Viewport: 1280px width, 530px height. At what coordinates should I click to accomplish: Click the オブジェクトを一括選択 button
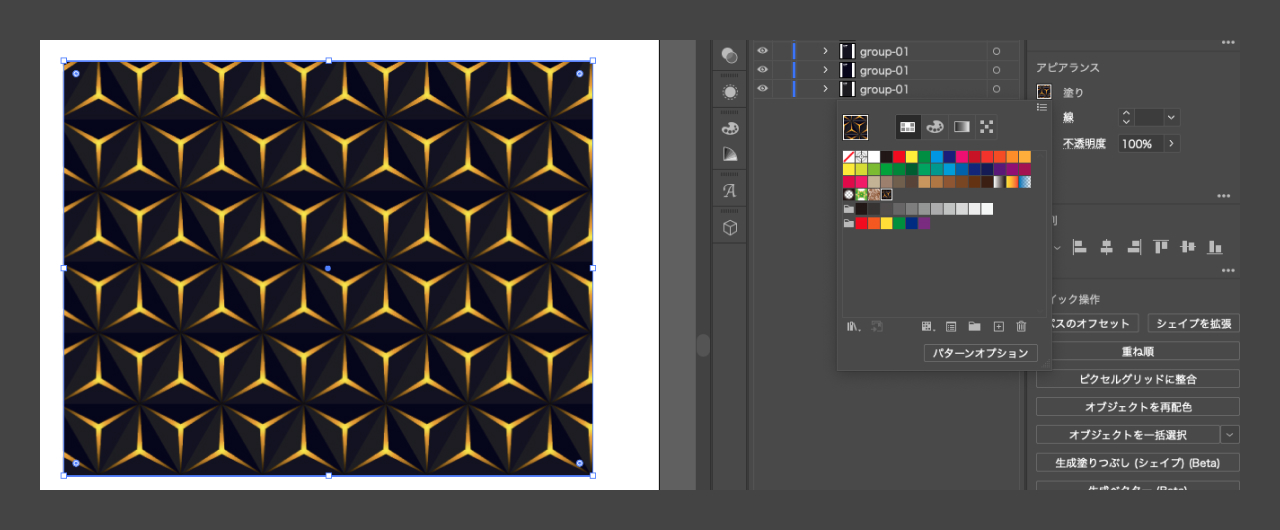pyautogui.click(x=1128, y=435)
